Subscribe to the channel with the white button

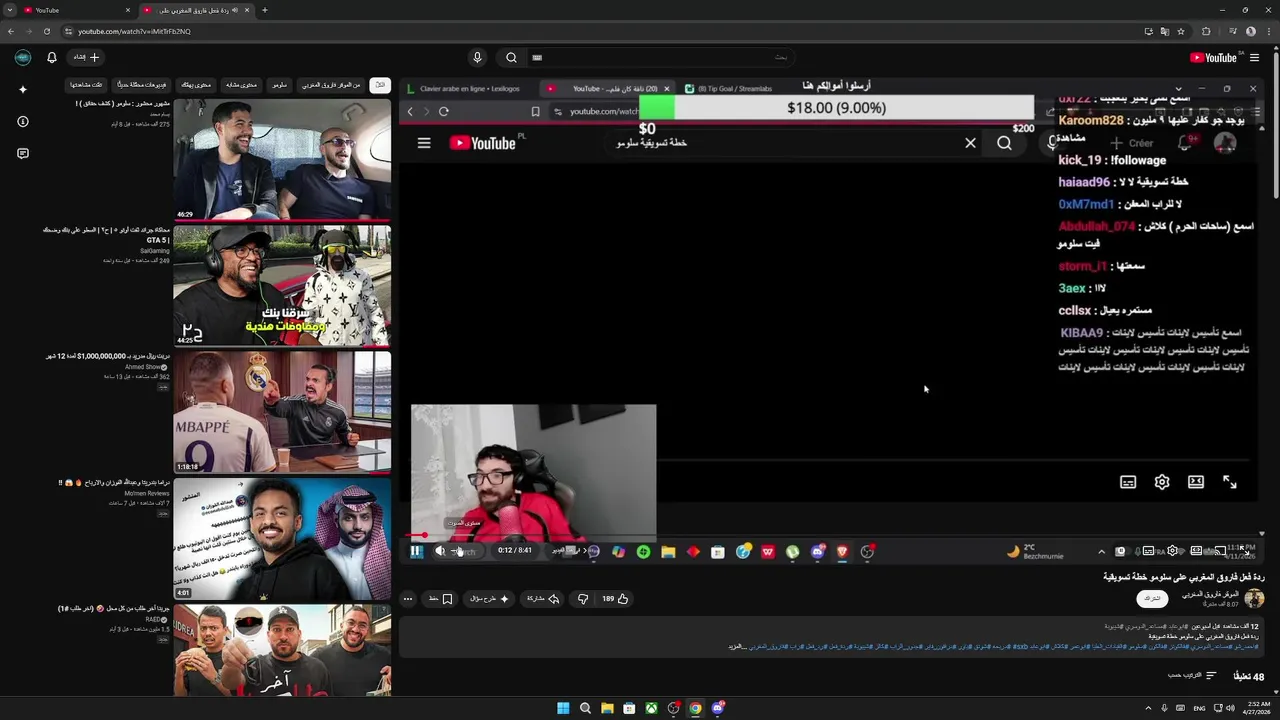[1152, 598]
